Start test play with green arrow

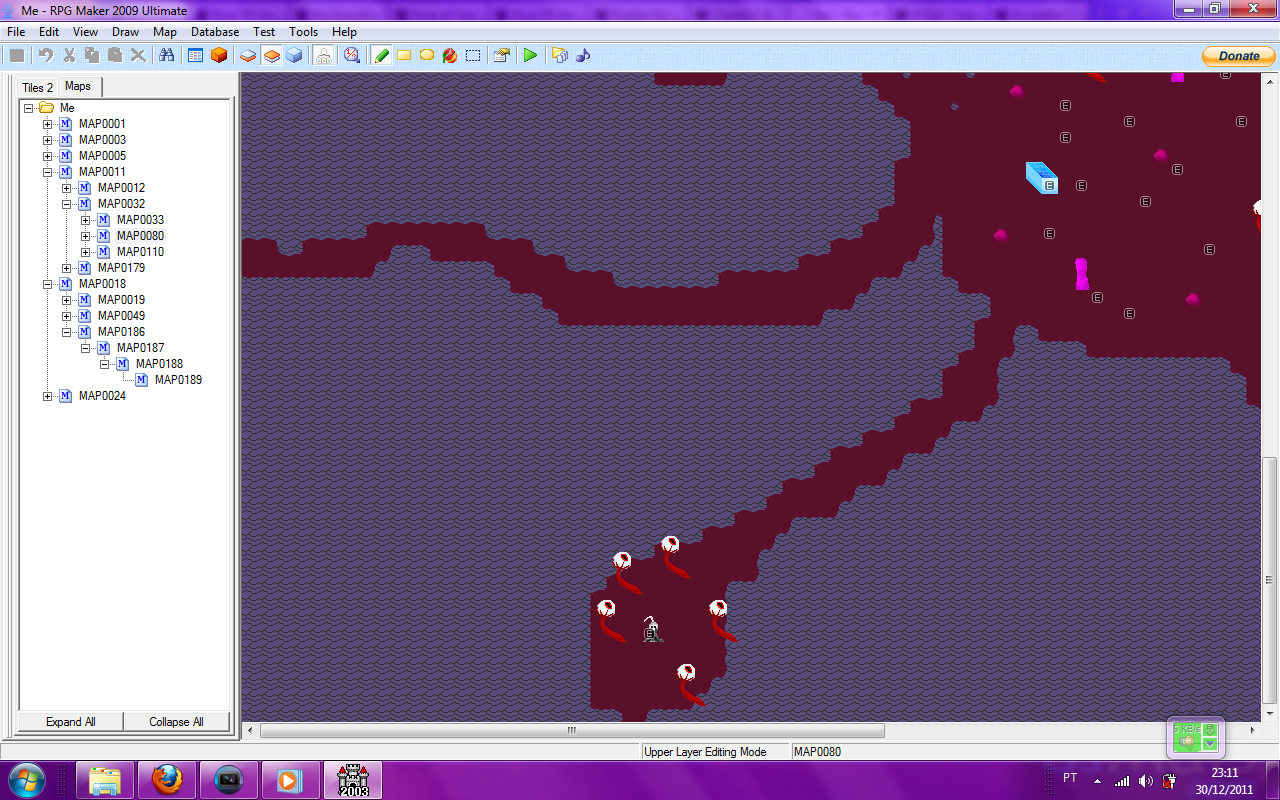click(x=530, y=56)
